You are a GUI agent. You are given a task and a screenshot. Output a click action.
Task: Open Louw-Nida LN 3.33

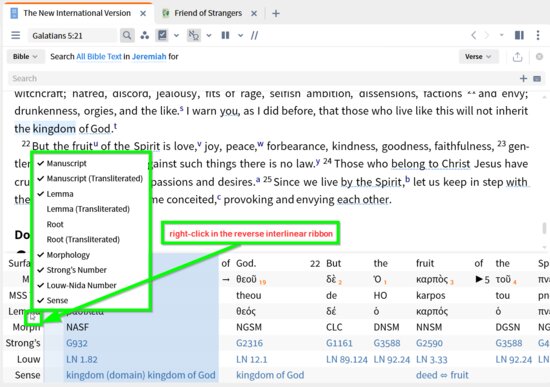point(432,359)
